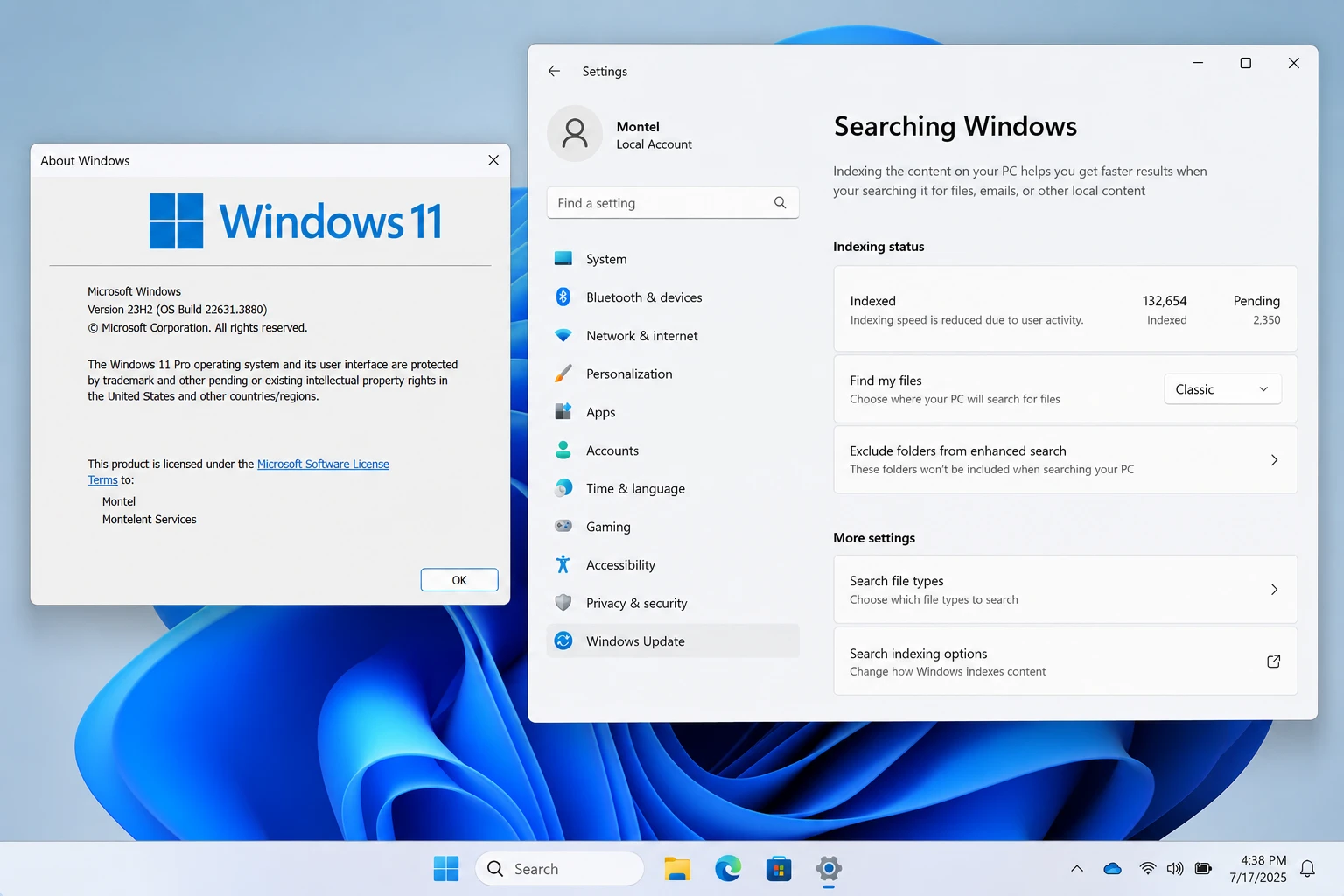Click the Bluetooth icon in sidebar
The height and width of the screenshot is (896, 1344).
pyautogui.click(x=563, y=297)
